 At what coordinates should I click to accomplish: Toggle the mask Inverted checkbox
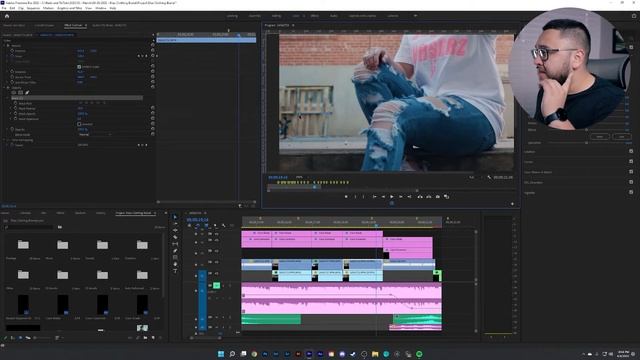79,124
